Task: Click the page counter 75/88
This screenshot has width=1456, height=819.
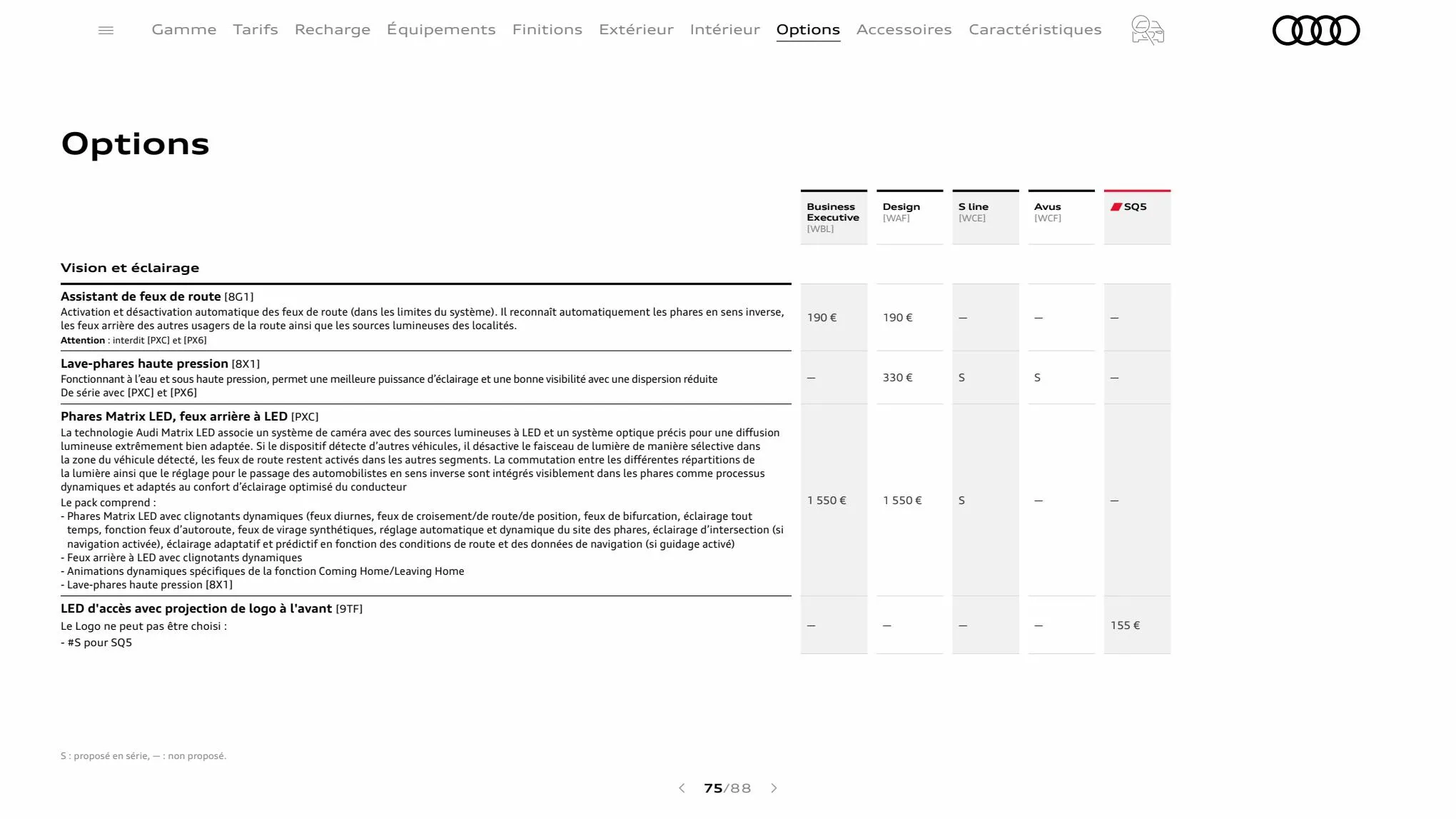Action: pyautogui.click(x=727, y=788)
